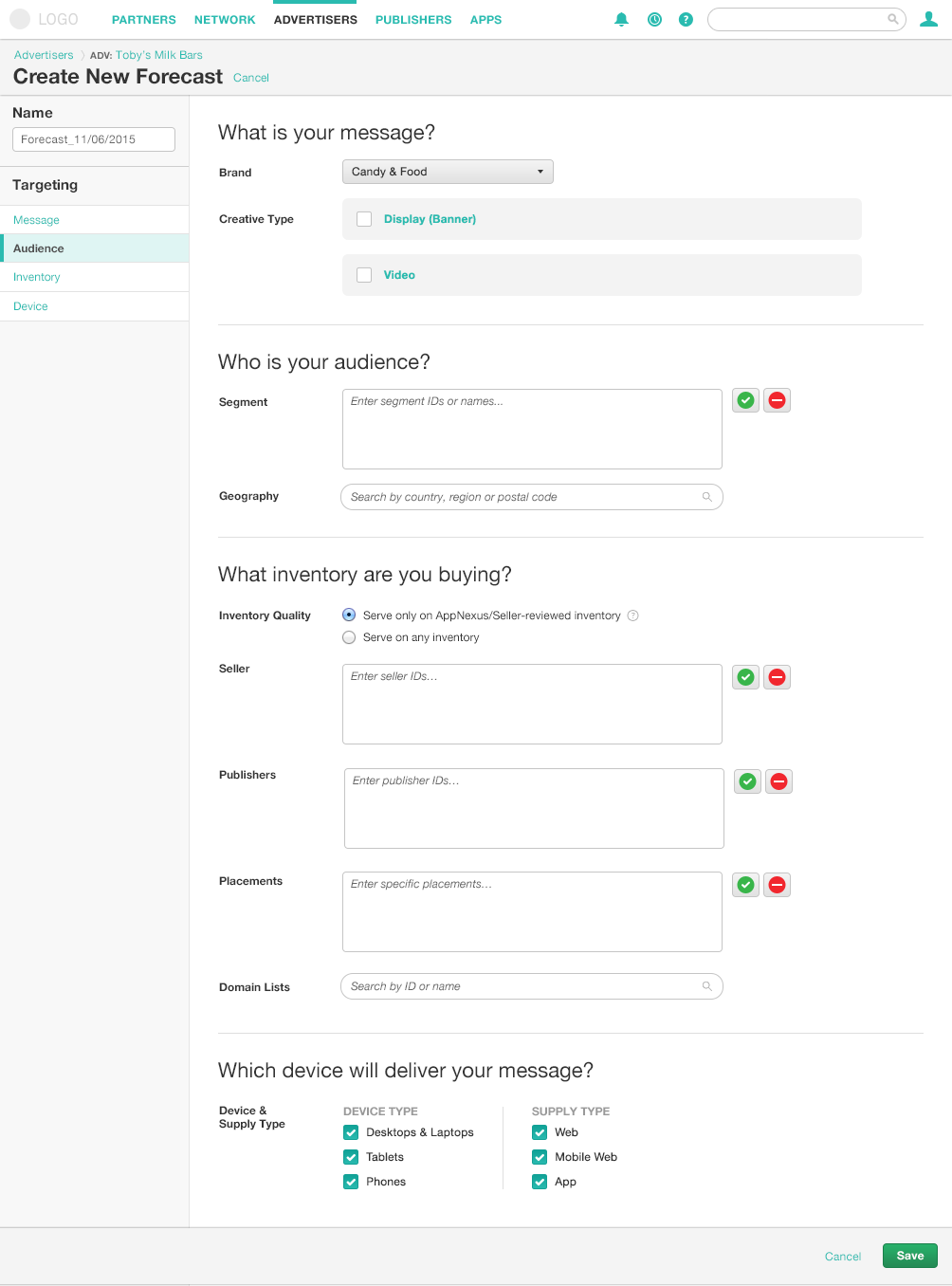
Task: Click the green Save button
Action: tap(910, 1256)
